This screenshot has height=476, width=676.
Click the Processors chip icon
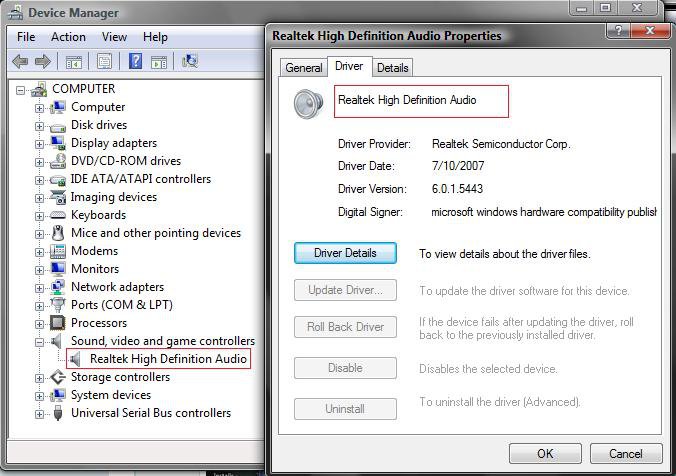58,323
